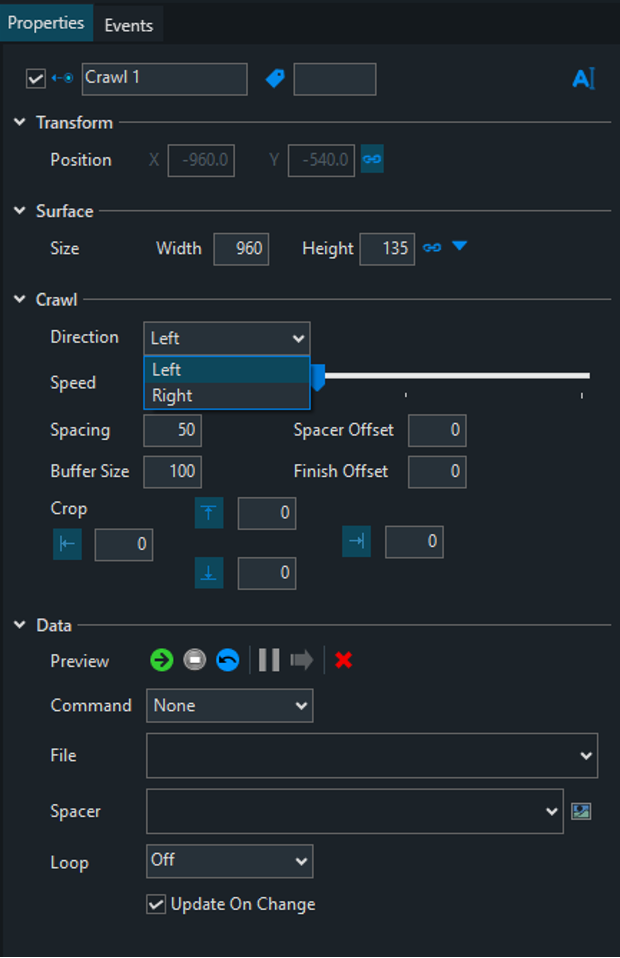Click the red X clear data icon
The height and width of the screenshot is (958, 620).
coord(344,660)
